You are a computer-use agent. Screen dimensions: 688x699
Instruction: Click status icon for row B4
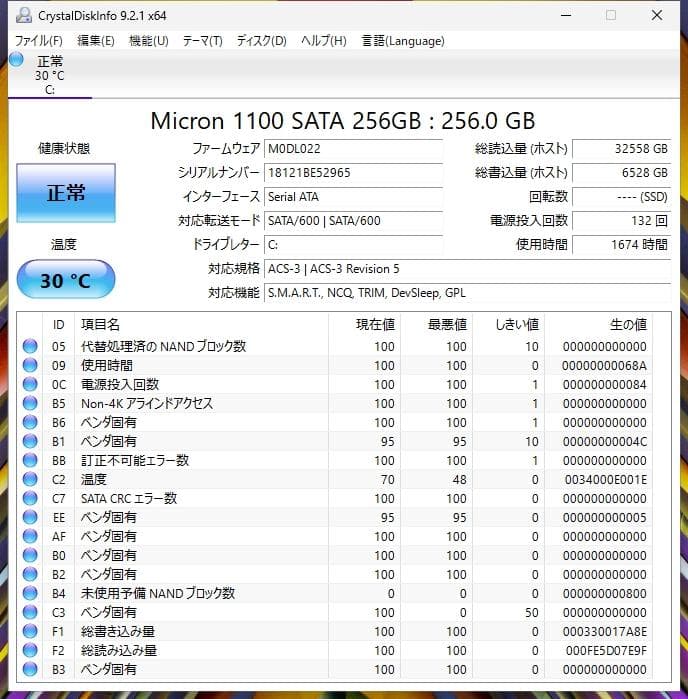click(x=30, y=593)
